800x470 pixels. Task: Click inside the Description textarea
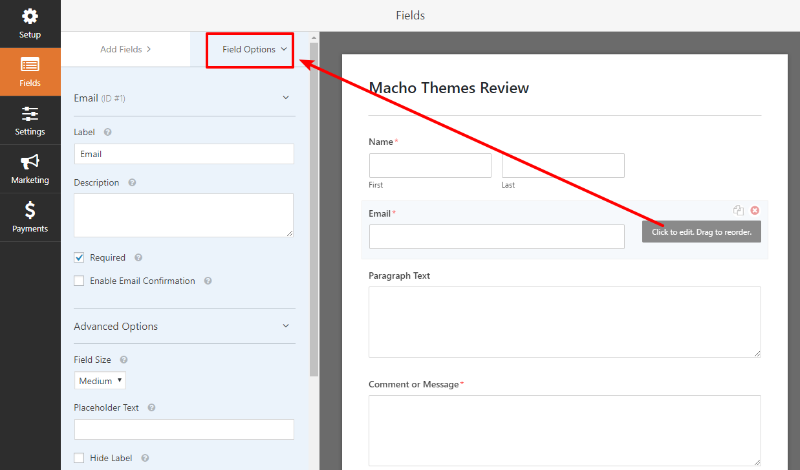184,215
